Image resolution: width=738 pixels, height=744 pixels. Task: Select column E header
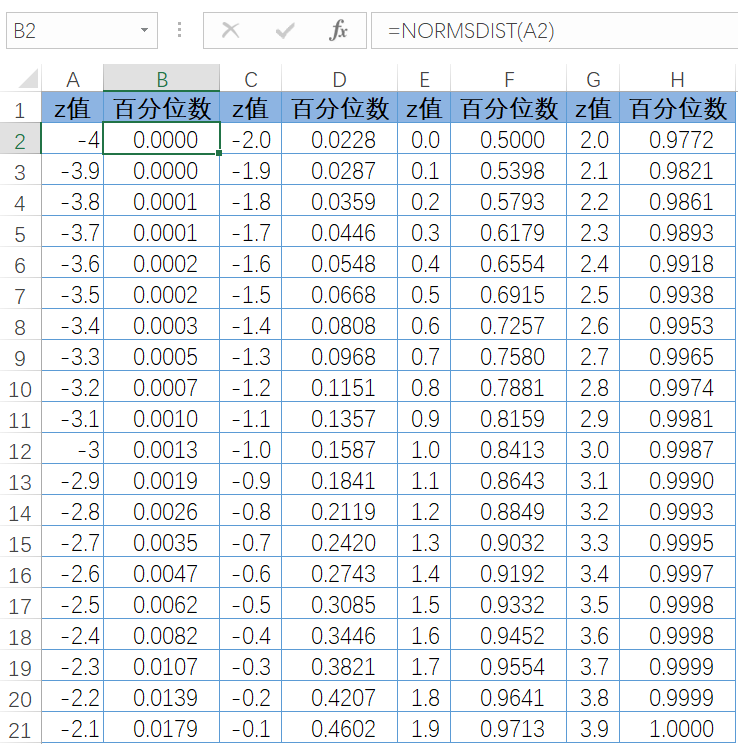pyautogui.click(x=424, y=80)
